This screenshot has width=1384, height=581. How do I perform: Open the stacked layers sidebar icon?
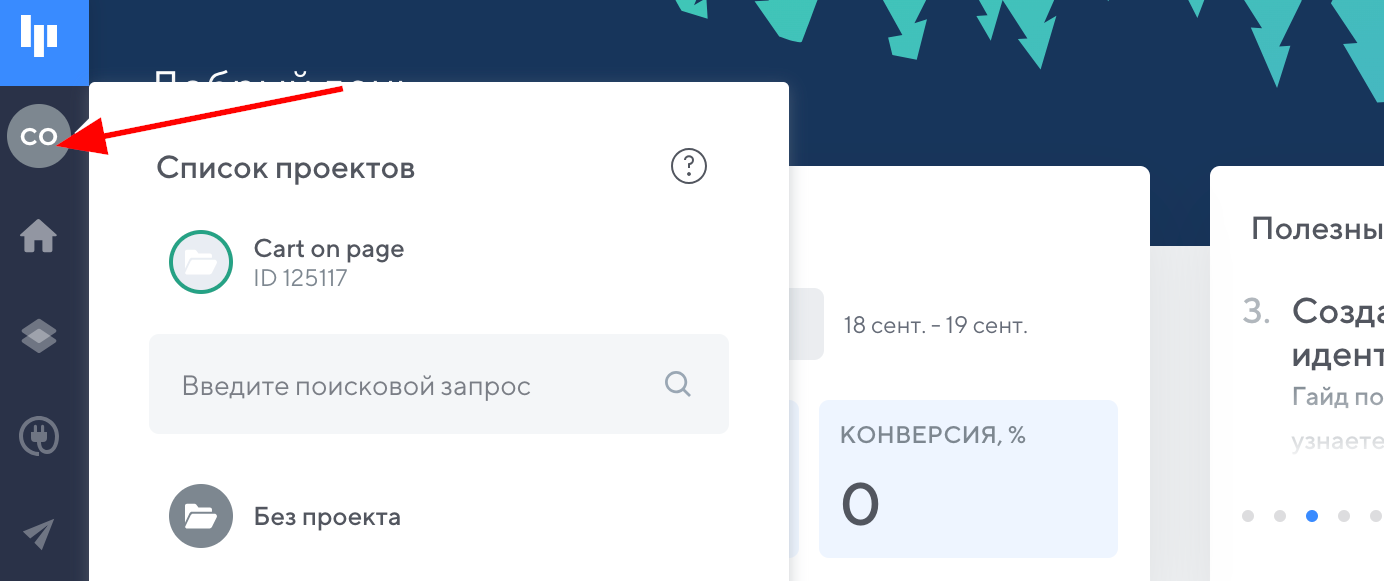pyautogui.click(x=39, y=337)
